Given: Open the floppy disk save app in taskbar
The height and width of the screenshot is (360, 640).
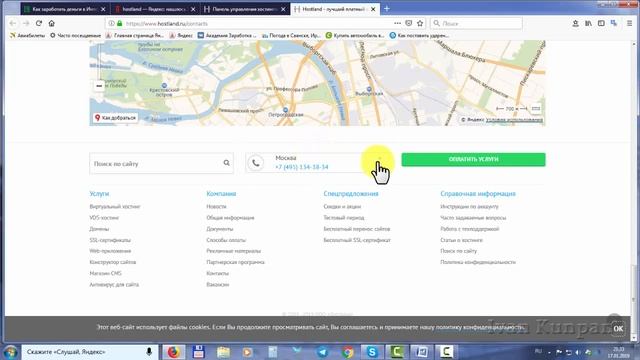Looking at the screenshot, I should click(x=199, y=352).
